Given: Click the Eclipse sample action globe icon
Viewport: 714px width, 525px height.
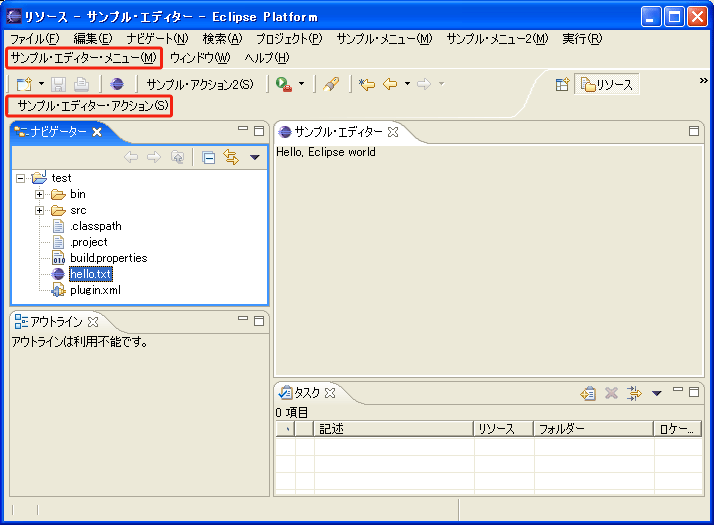Looking at the screenshot, I should point(118,85).
